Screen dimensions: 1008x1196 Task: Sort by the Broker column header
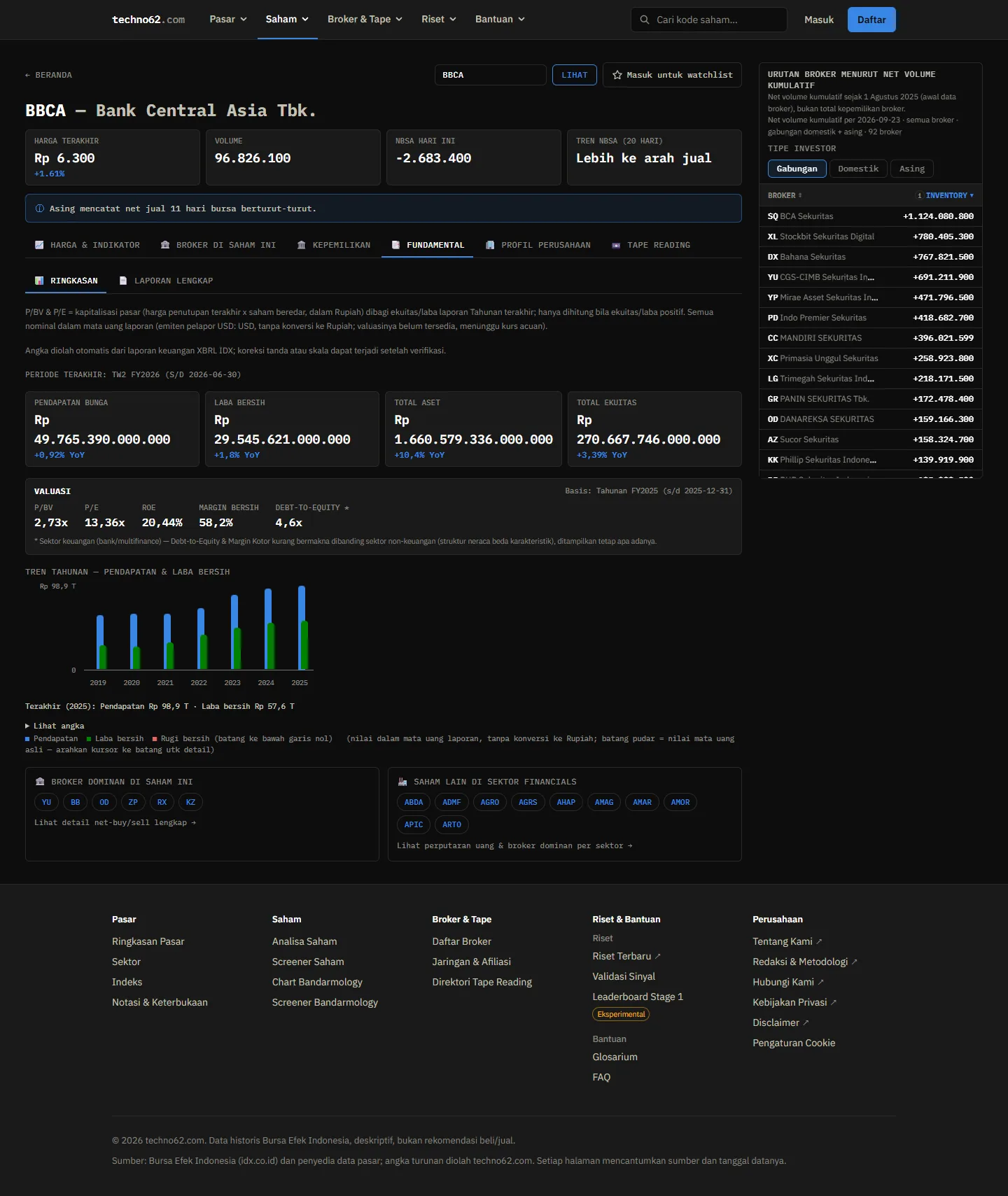[785, 196]
